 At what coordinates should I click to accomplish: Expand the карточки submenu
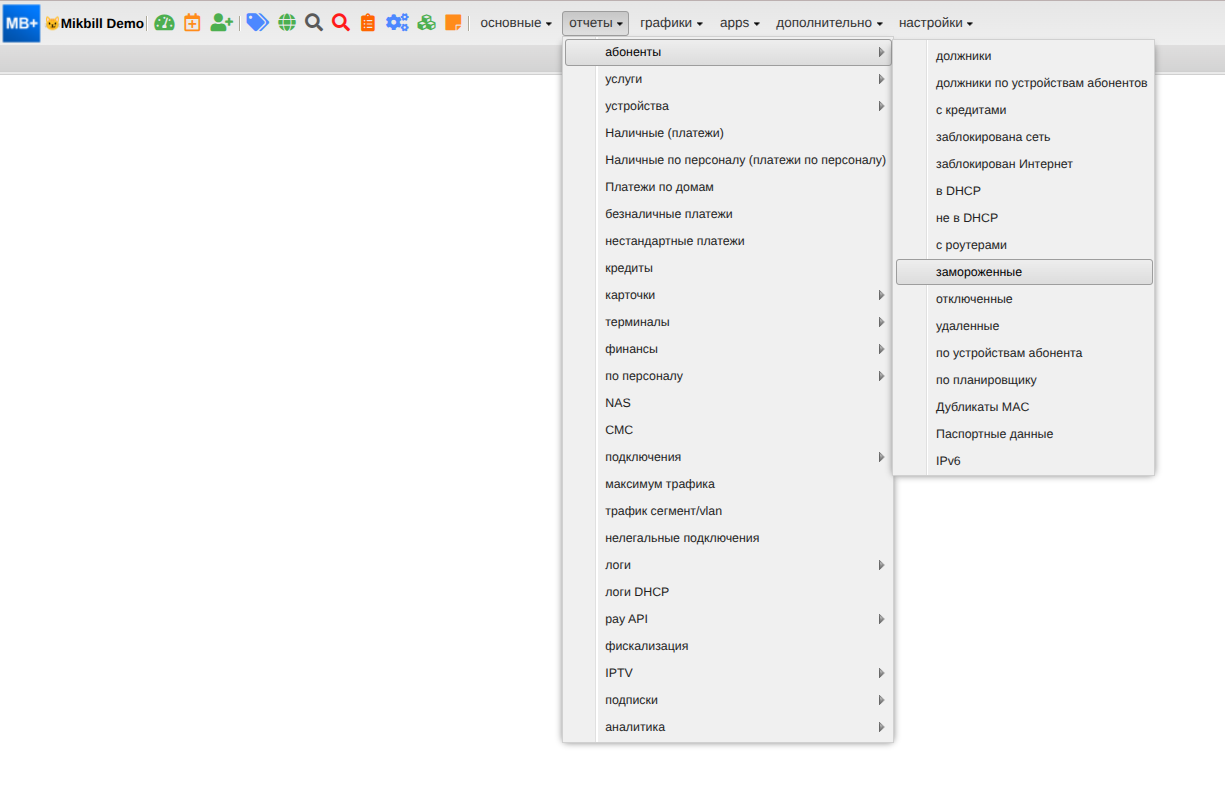click(x=728, y=295)
